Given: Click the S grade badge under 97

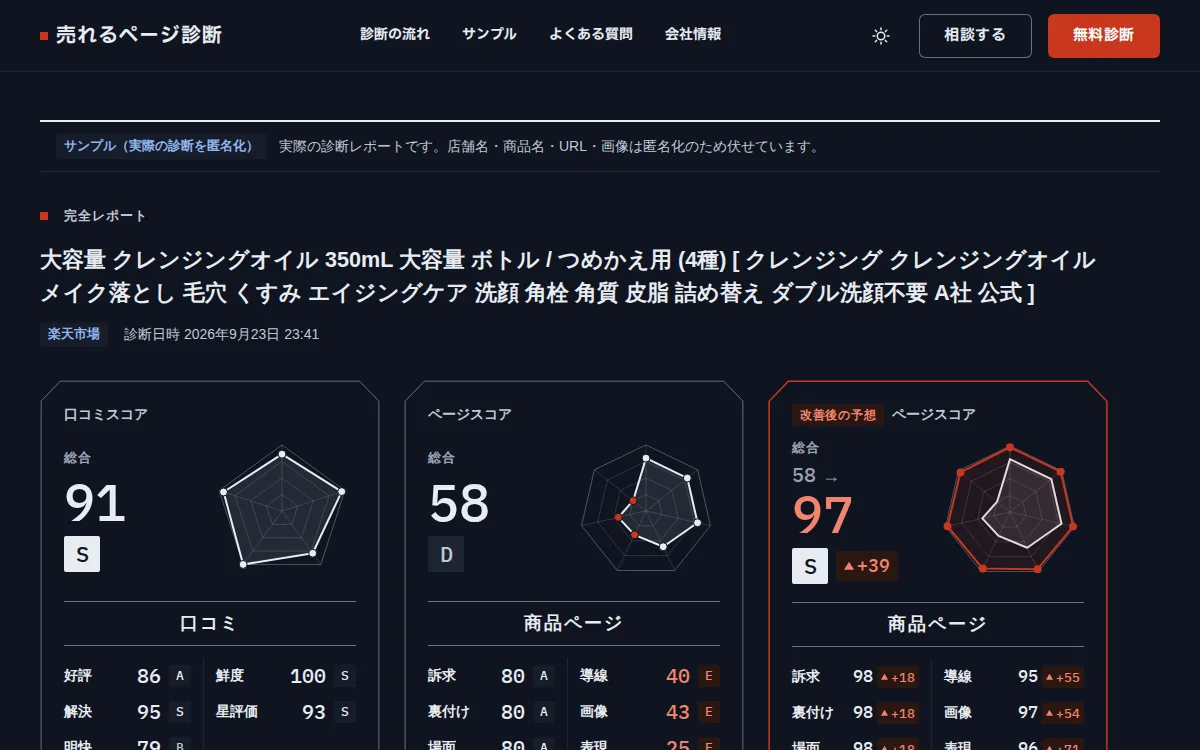Looking at the screenshot, I should pyautogui.click(x=810, y=566).
